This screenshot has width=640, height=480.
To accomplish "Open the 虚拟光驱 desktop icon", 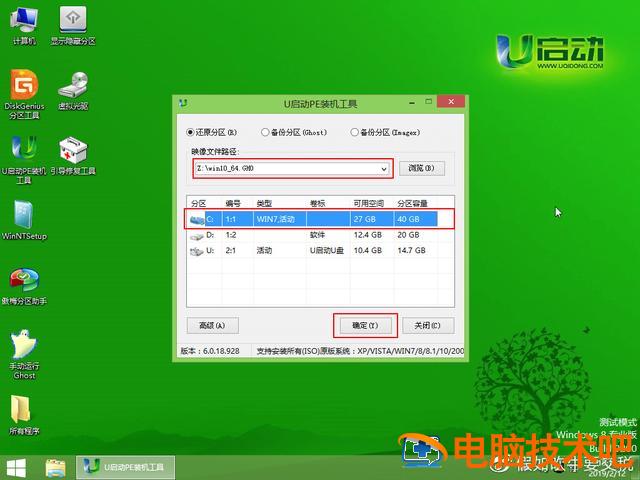I will pyautogui.click(x=73, y=91).
